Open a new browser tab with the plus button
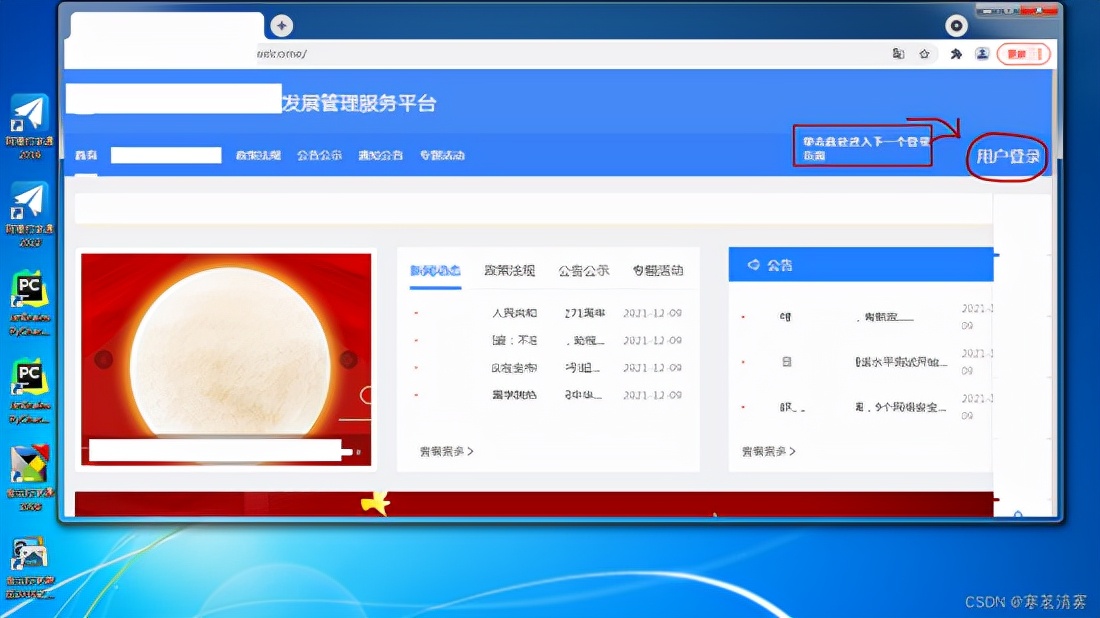1100x618 pixels. tap(281, 26)
